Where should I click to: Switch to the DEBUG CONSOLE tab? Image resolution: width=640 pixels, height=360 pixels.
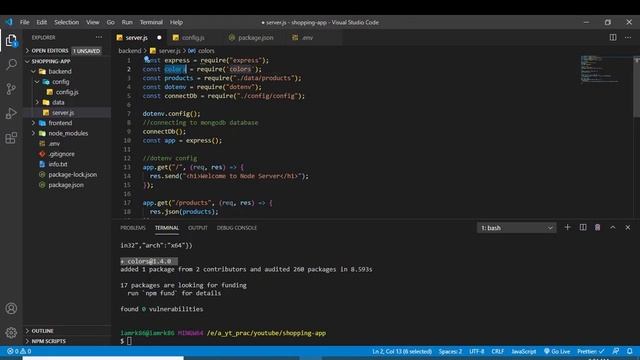(x=237, y=228)
